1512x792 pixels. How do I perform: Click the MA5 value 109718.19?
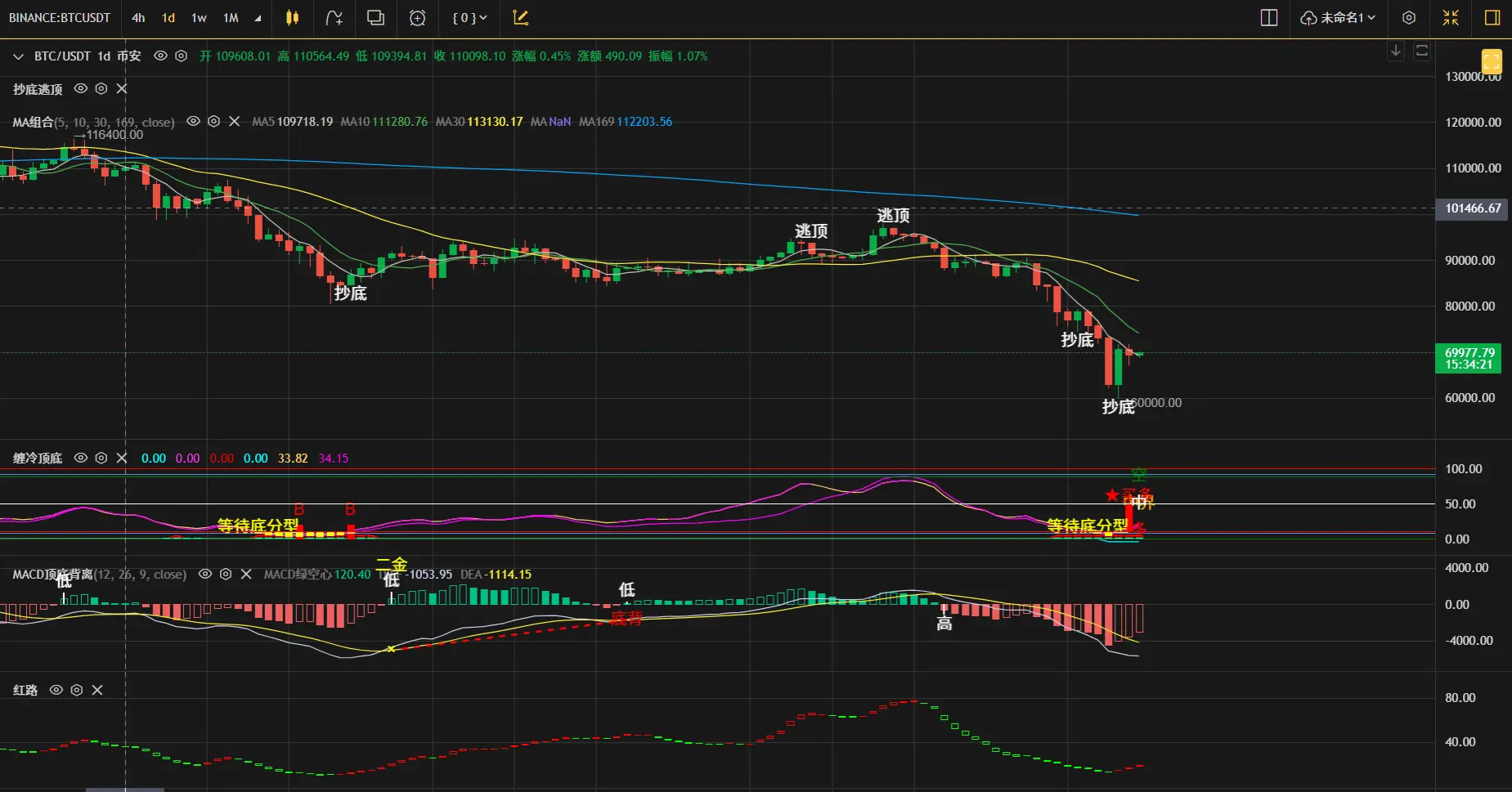coord(305,122)
